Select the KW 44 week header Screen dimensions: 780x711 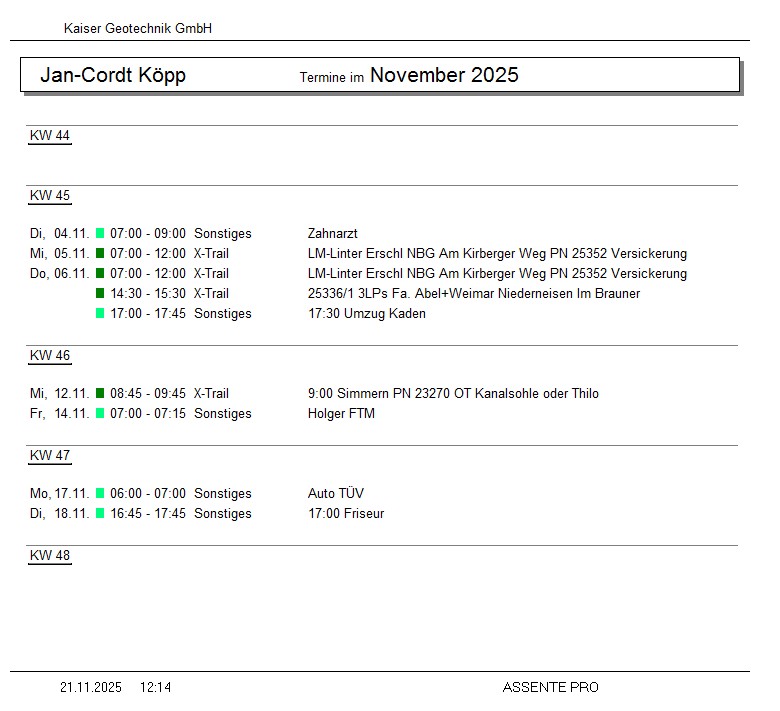pyautogui.click(x=50, y=136)
